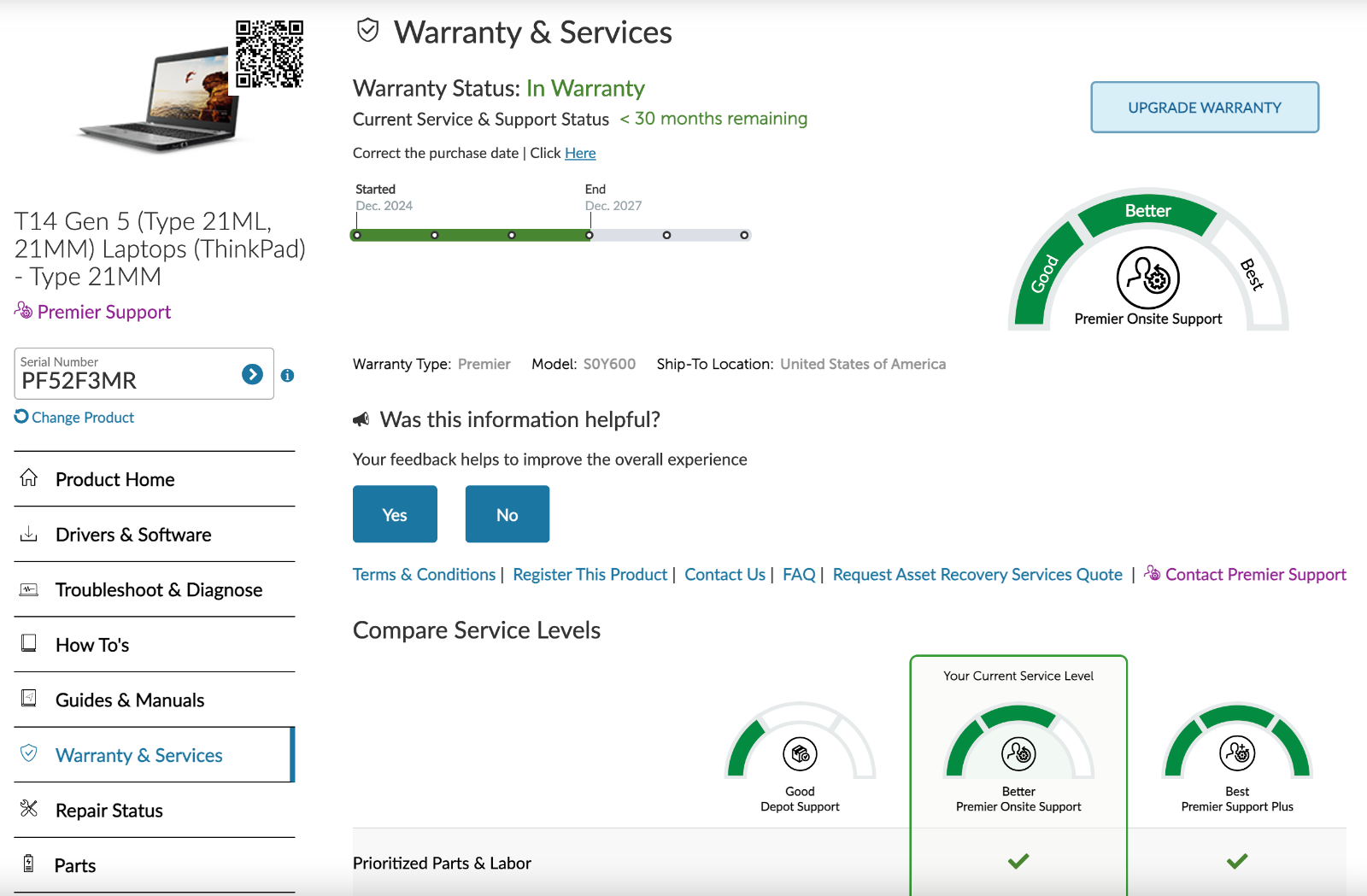Open the Parts sidebar item
The width and height of the screenshot is (1367, 896).
(x=155, y=865)
